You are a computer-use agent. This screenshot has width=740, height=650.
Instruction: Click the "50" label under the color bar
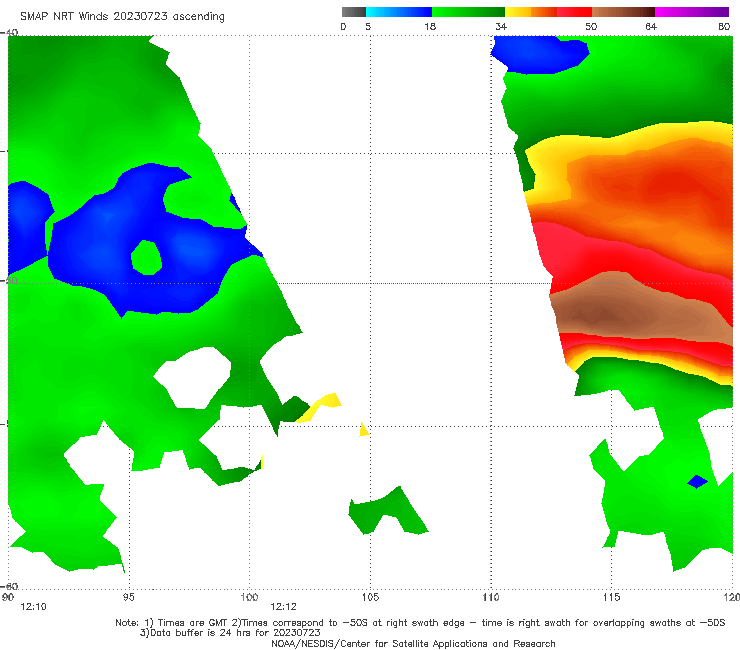coord(591,26)
